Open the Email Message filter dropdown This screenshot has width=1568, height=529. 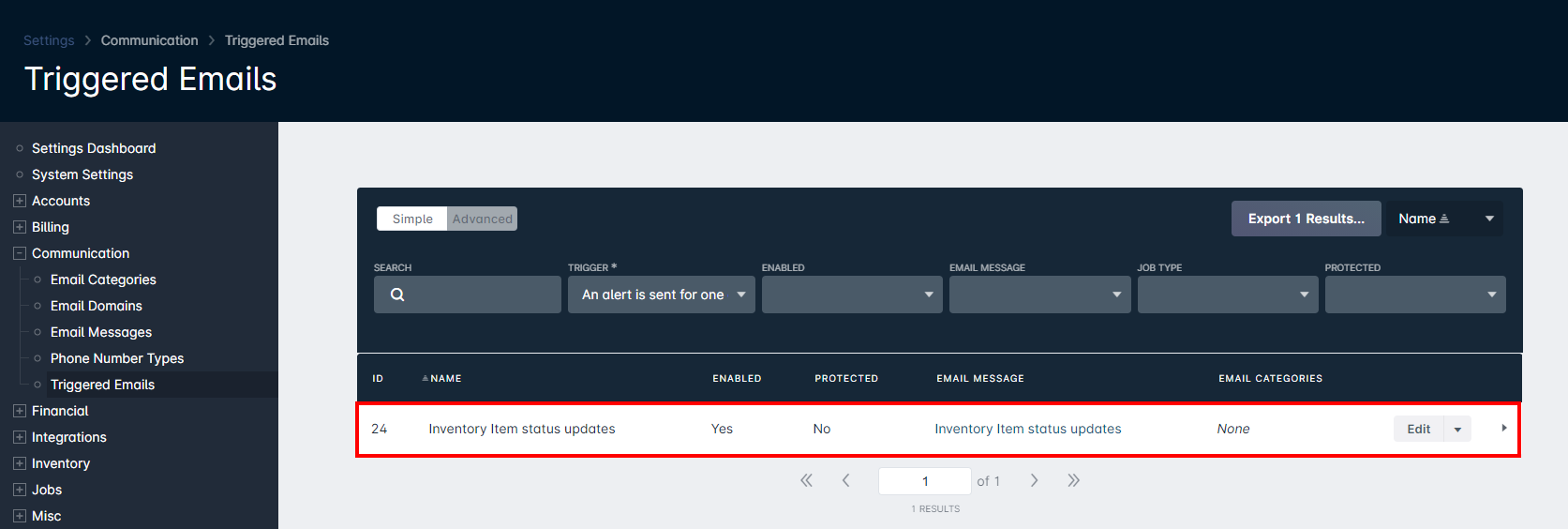pos(1039,295)
